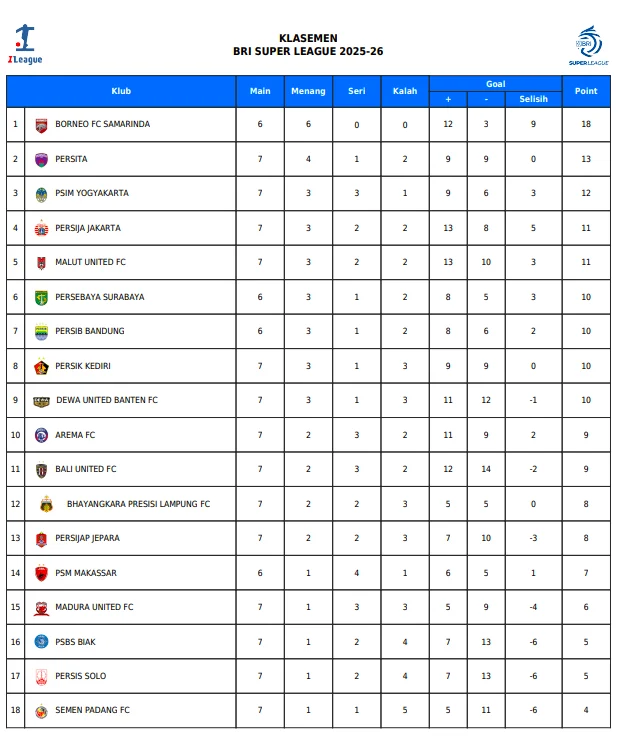Click the Menang column header
622x737 pixels.
pos(308,91)
